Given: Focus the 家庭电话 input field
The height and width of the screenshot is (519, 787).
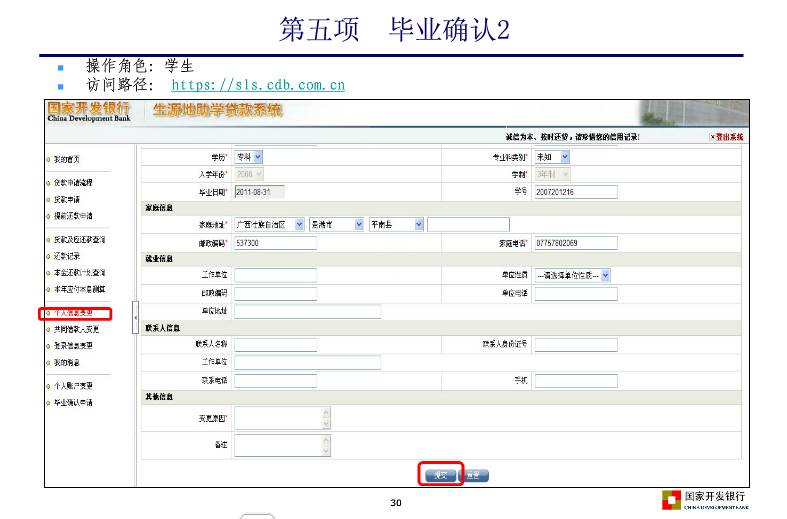Looking at the screenshot, I should tap(575, 243).
